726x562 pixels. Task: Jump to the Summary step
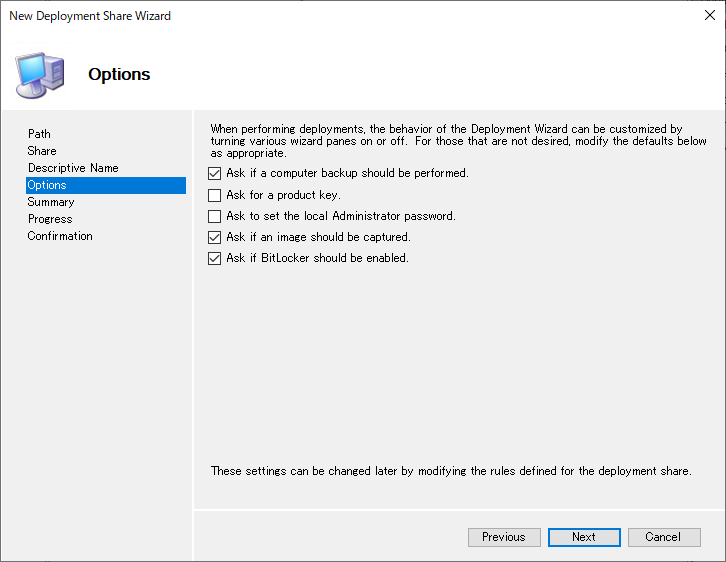pos(51,202)
